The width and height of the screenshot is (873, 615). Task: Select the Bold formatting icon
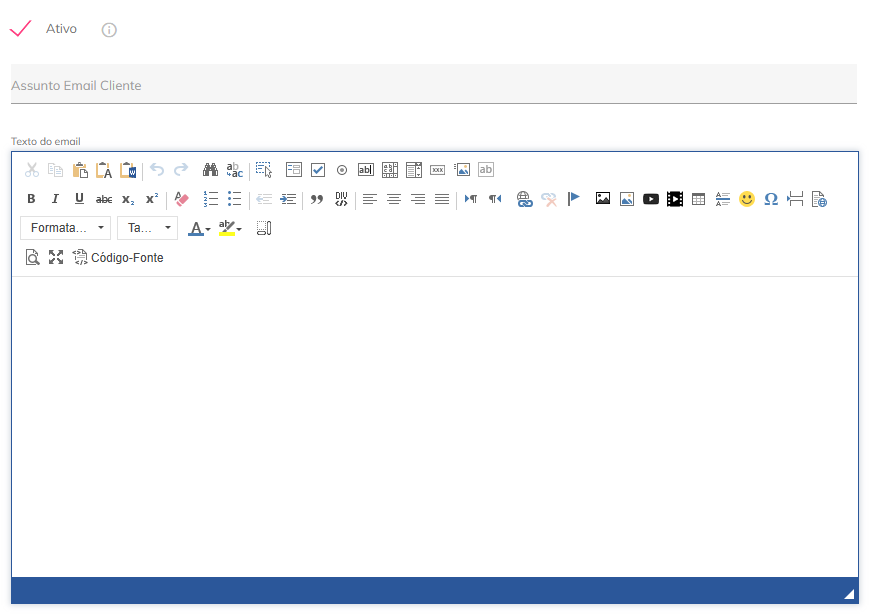coord(31,199)
